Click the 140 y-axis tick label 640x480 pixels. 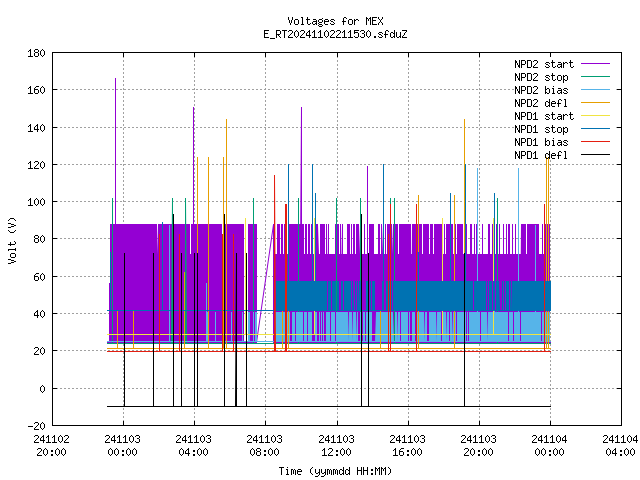pos(36,128)
